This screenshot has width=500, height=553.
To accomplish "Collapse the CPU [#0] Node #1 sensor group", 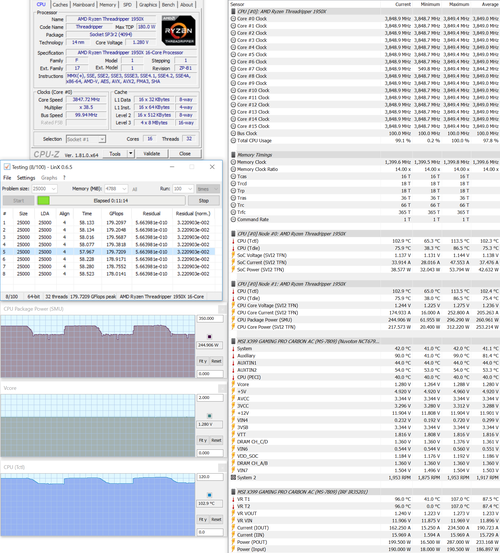I will pos(233,284).
